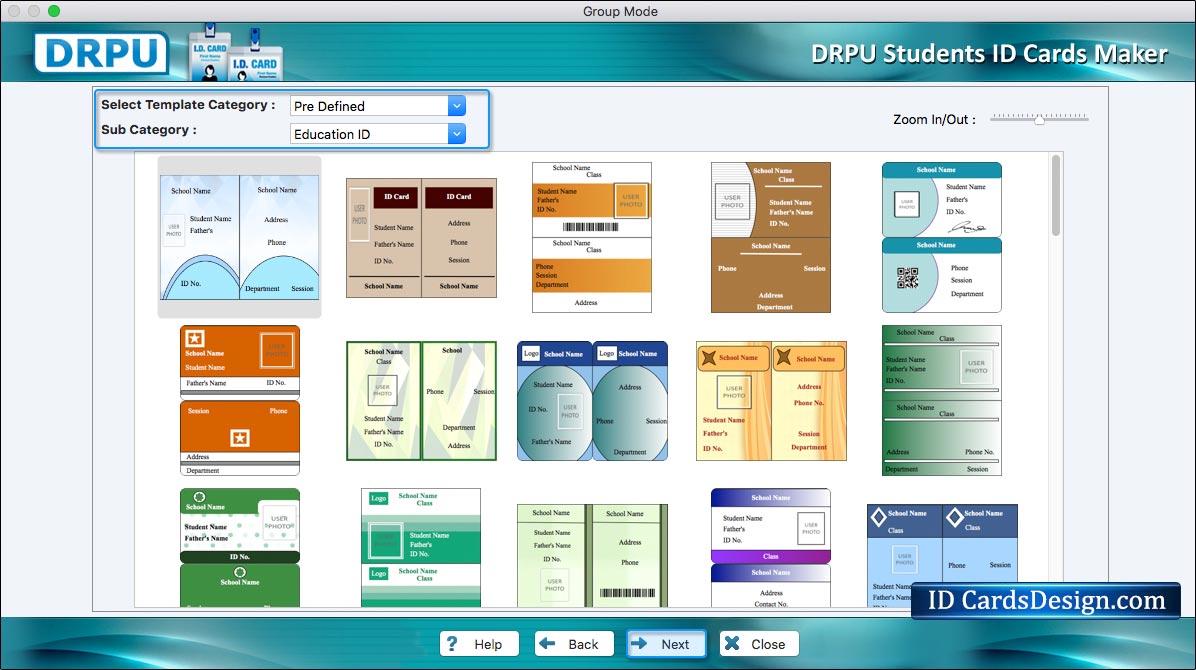Click the "Group Mode" window title

point(620,11)
